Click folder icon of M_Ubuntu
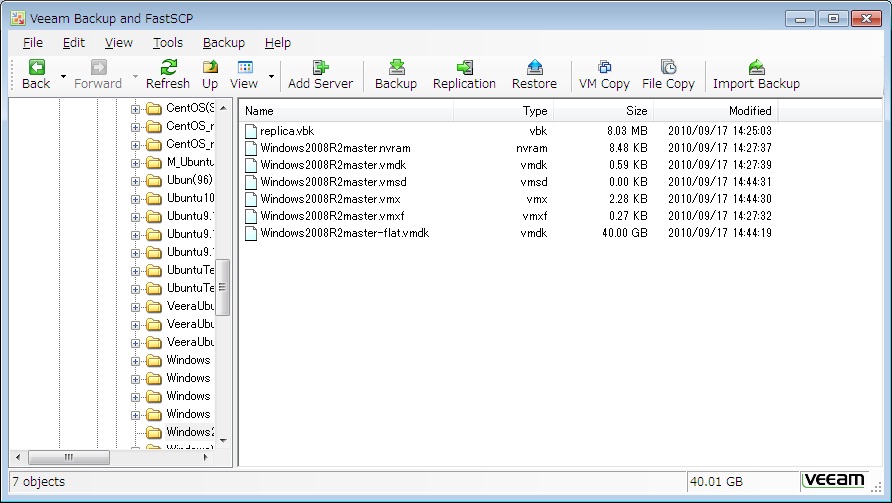The width and height of the screenshot is (892, 503). coord(154,163)
